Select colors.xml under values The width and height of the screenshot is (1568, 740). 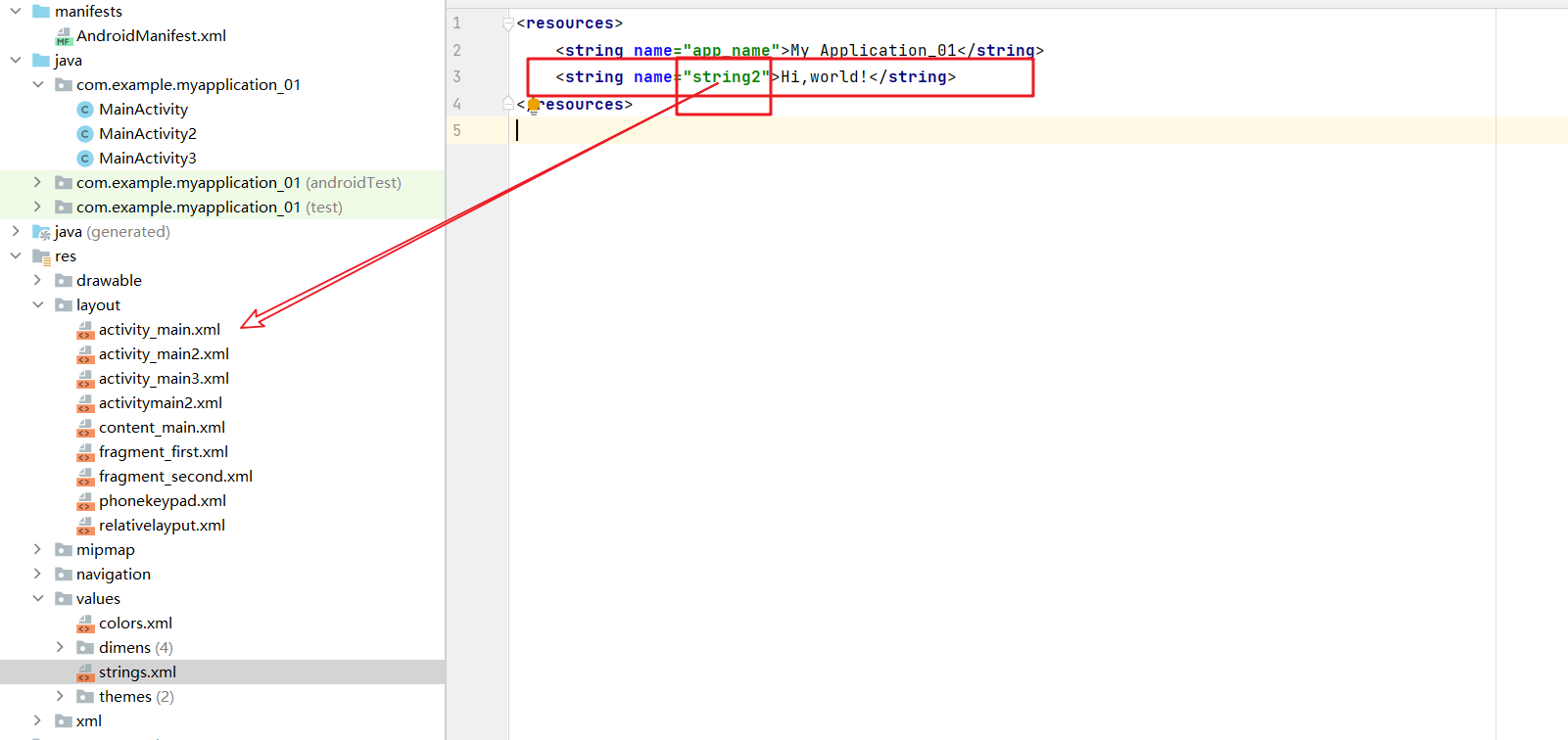135,623
